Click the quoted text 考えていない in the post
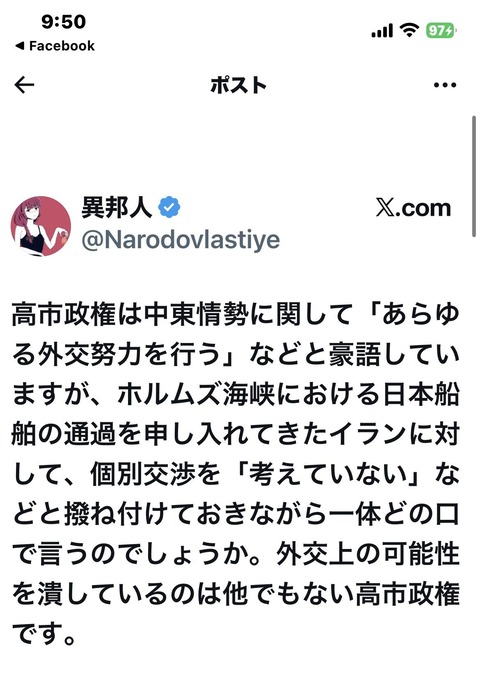Image resolution: width=480 pixels, height=686 pixels. point(328,474)
